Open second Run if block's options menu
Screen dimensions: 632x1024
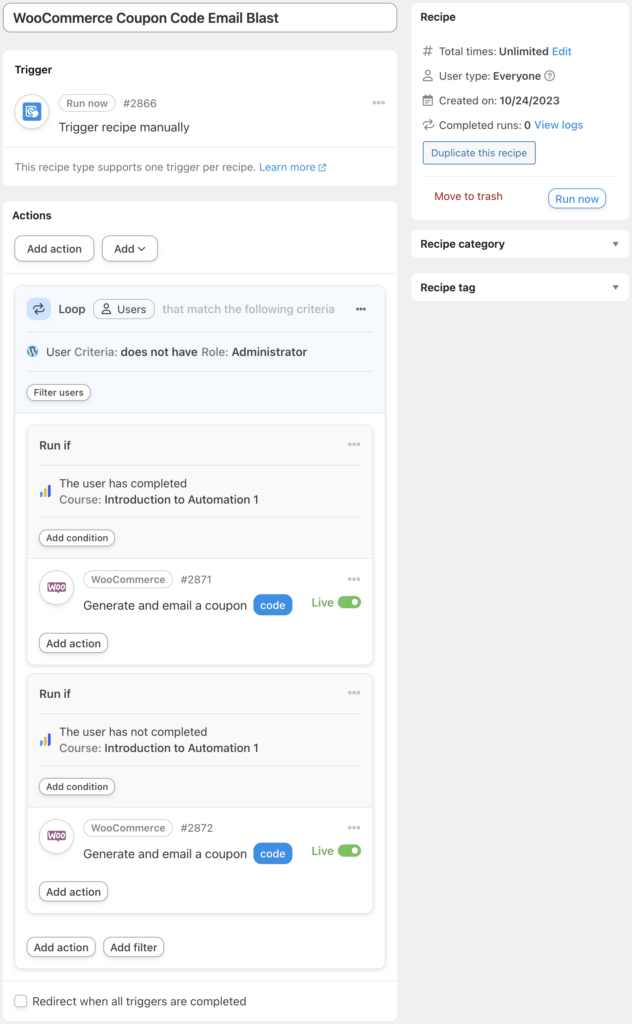tap(354, 693)
